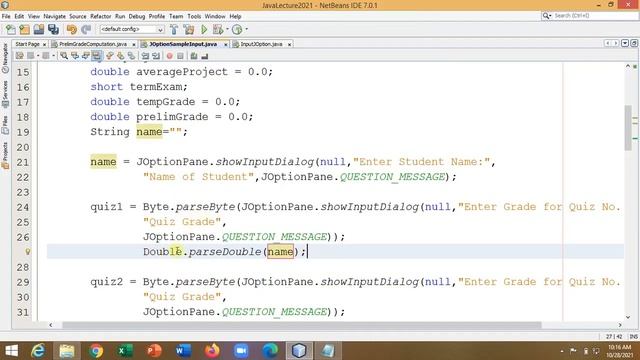Click the Save All toolbar icon
The width and height of the screenshot is (640, 360).
(x=53, y=29)
